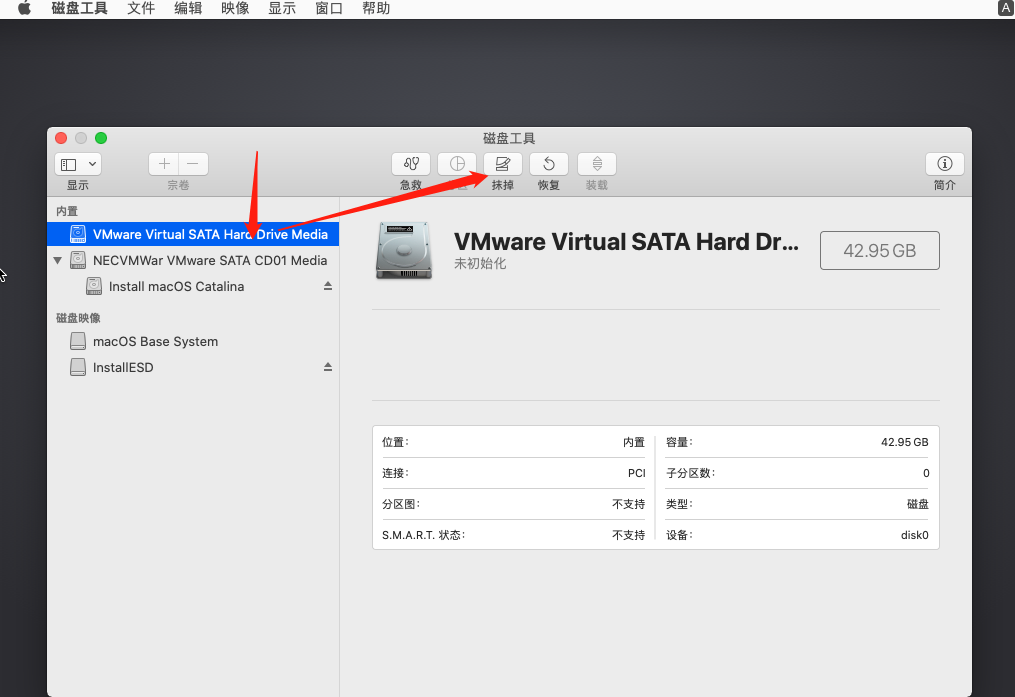The height and width of the screenshot is (697, 1015).
Task: Select macOS Base System disk image
Action: pyautogui.click(x=193, y=341)
